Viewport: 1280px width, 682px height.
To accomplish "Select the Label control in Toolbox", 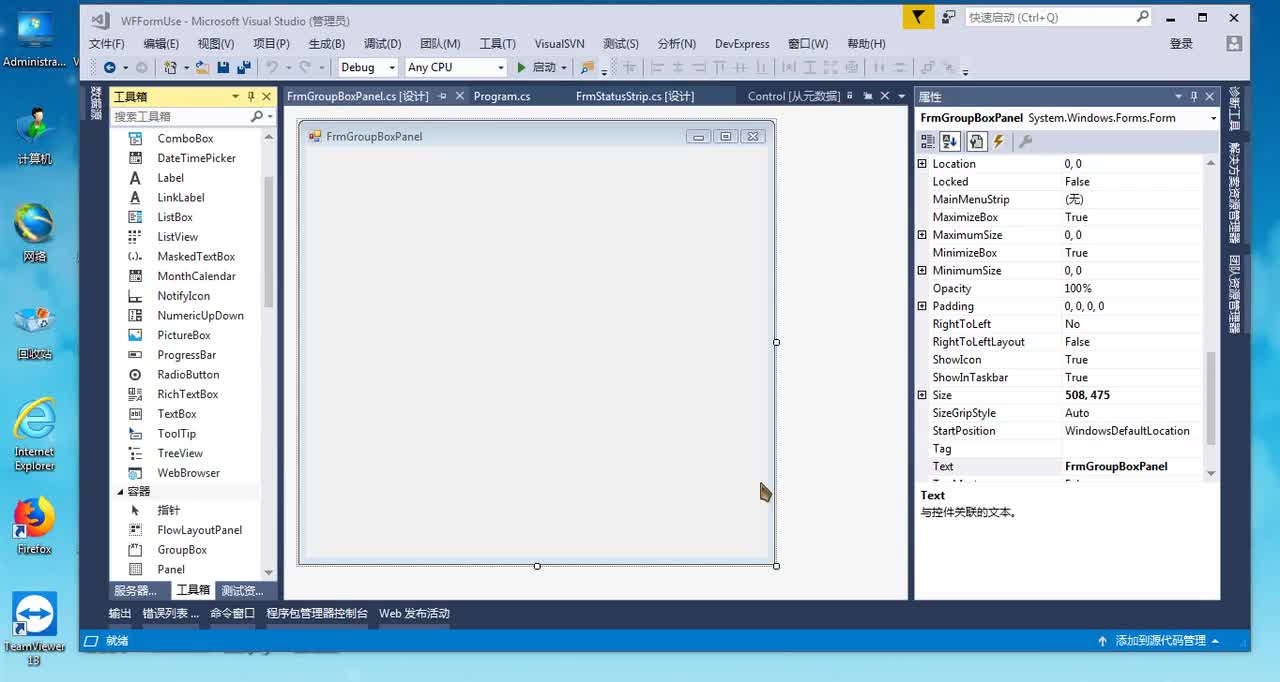I will point(170,178).
